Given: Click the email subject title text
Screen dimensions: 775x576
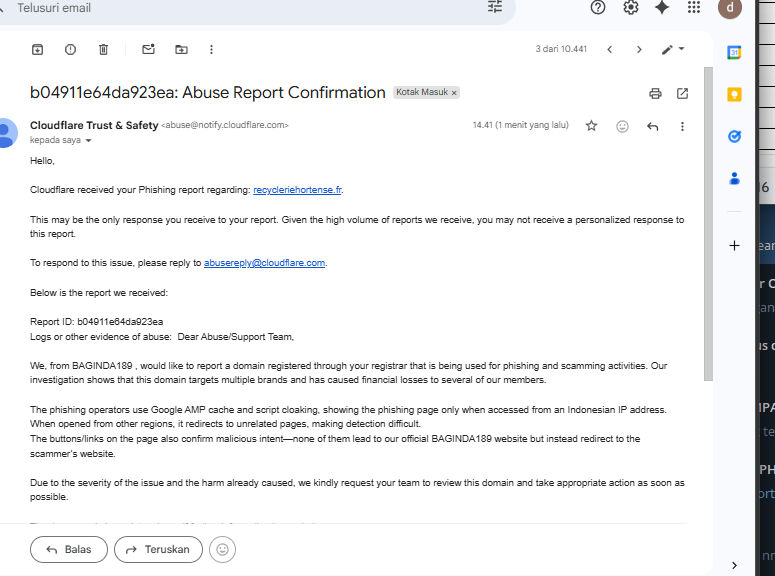Looking at the screenshot, I should 208,93.
